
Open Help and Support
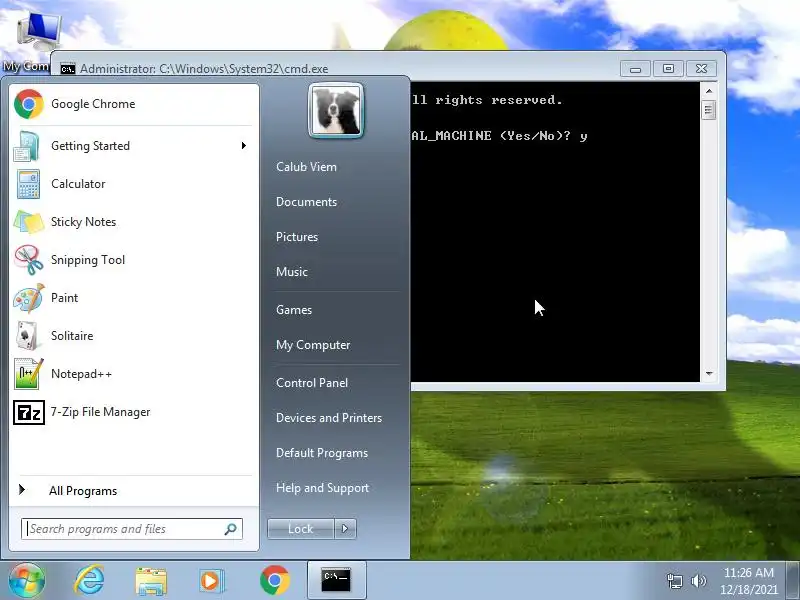pos(322,488)
